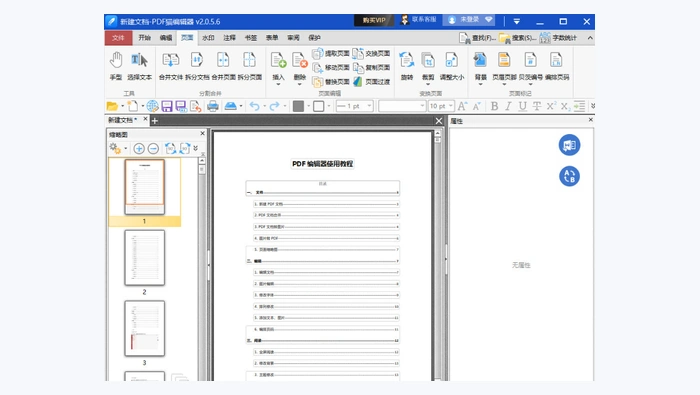The width and height of the screenshot is (700, 395).
Task: Click the blue PDF-to-Word round button
Action: click(x=569, y=145)
